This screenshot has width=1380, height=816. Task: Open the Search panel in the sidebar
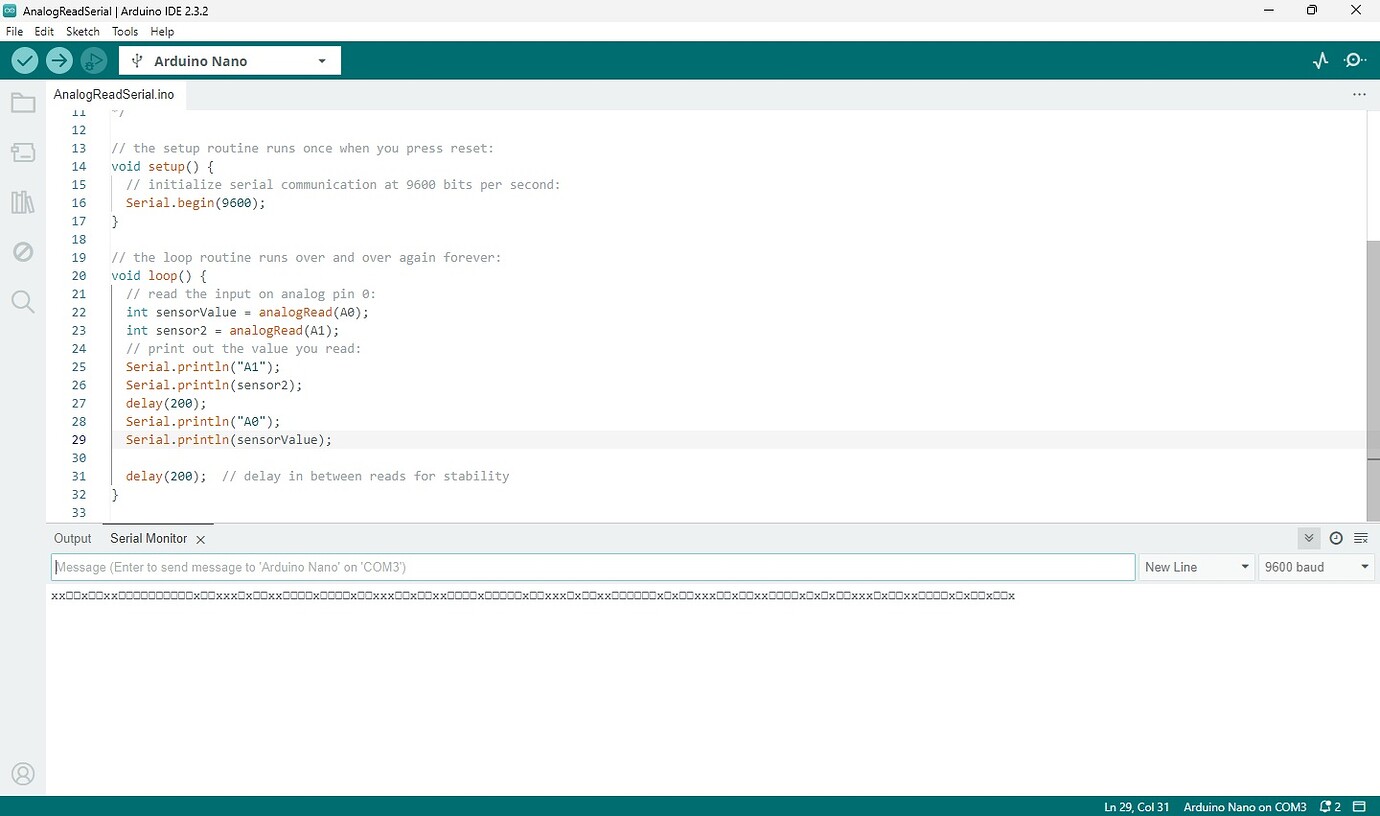point(23,302)
